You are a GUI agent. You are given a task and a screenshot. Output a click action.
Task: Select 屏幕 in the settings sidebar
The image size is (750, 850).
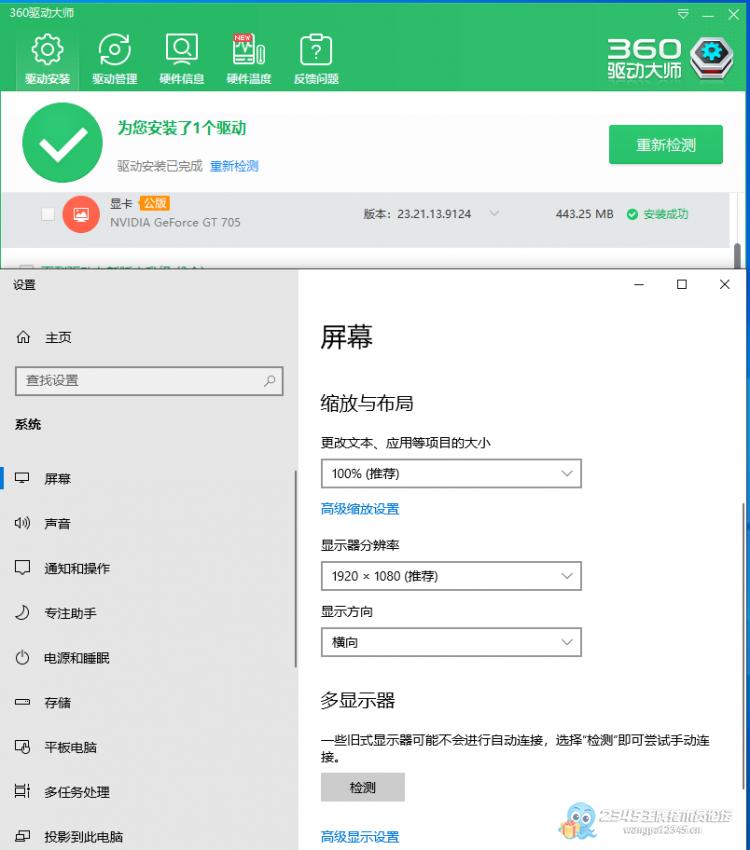(148, 478)
